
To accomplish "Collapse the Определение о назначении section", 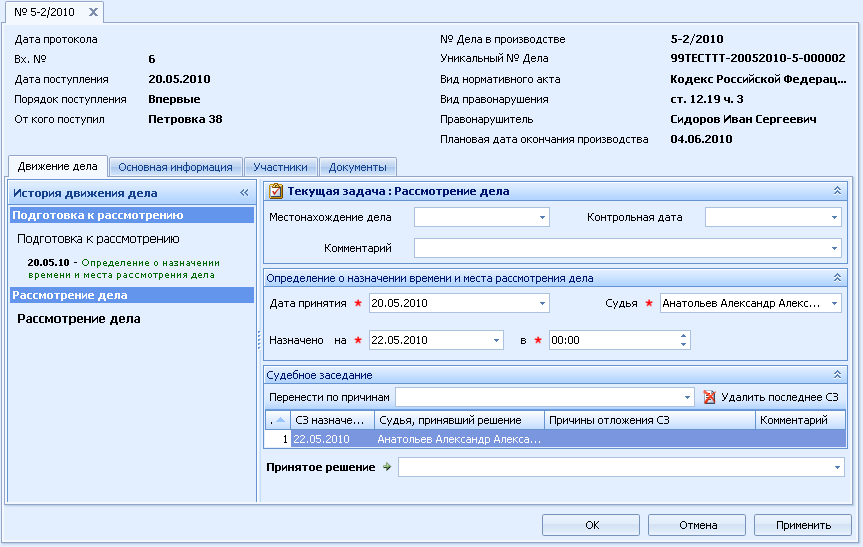I will [x=837, y=277].
